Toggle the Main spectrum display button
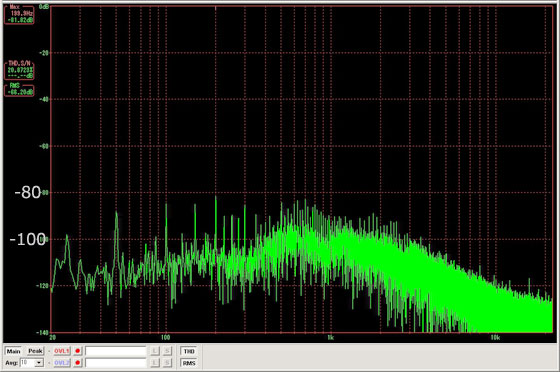Viewport: 560px width, 372px height. tap(13, 351)
